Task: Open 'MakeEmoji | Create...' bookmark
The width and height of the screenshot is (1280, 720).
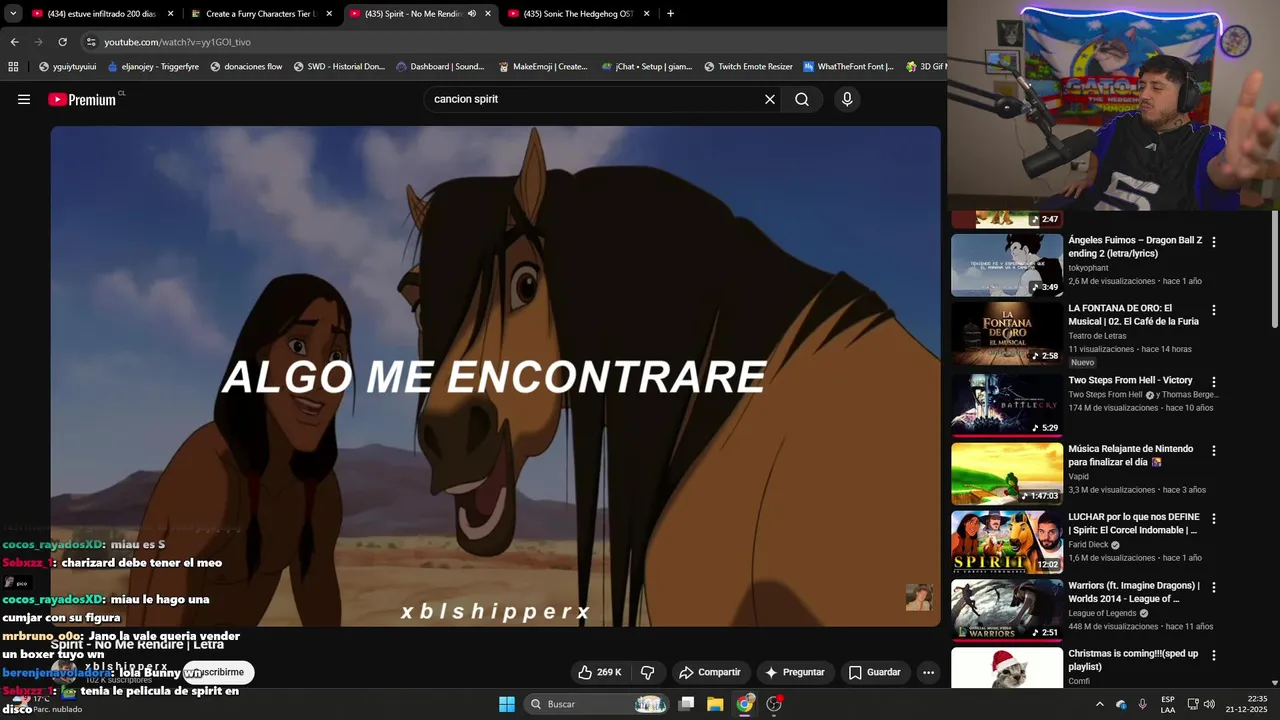Action: (543, 67)
